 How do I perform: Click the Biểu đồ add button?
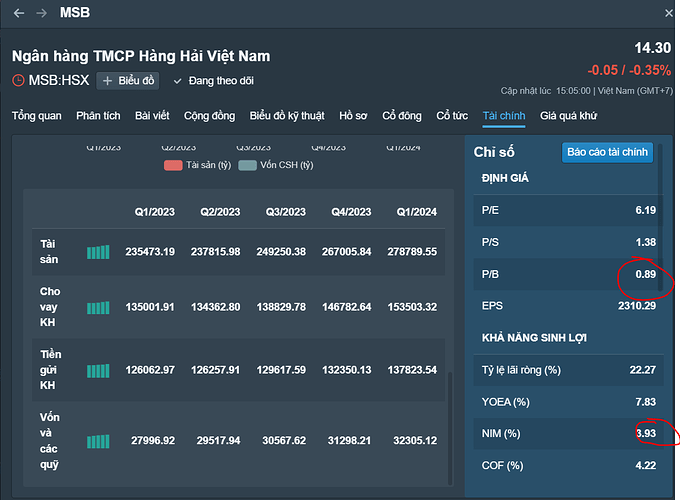point(129,80)
